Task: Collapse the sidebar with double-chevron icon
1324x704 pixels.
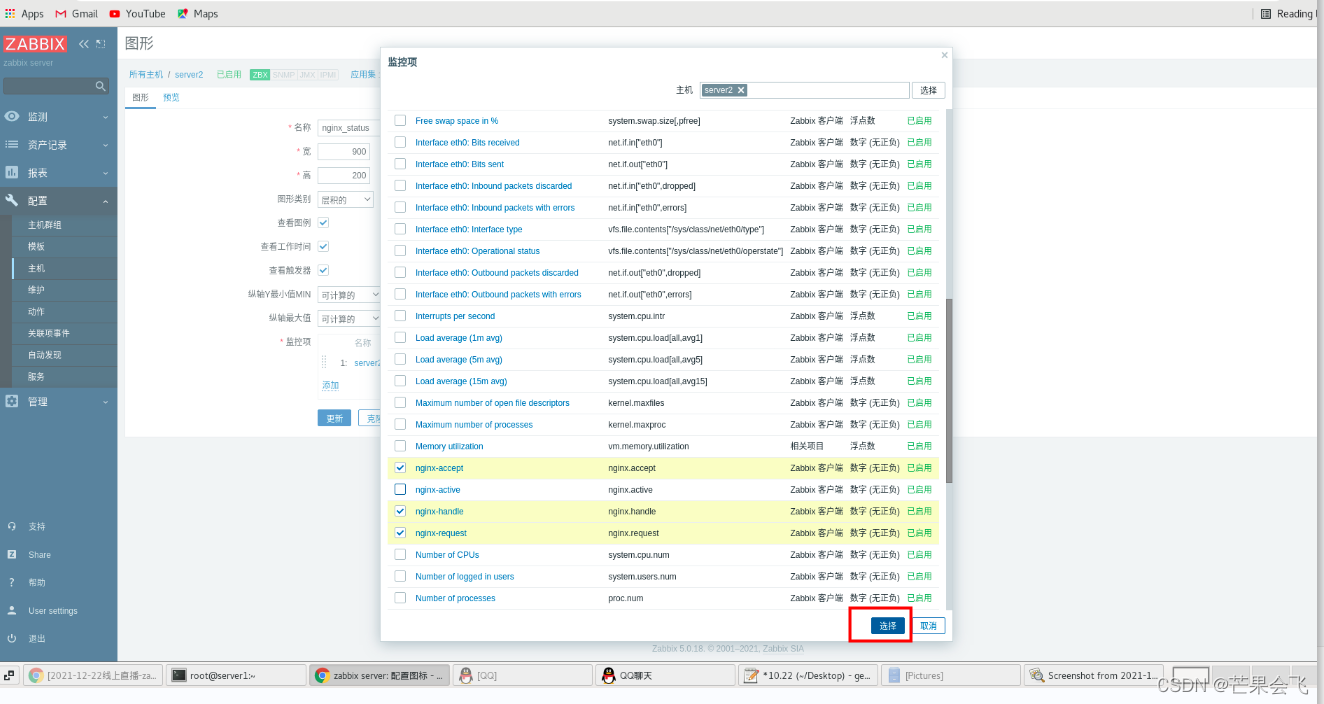Action: (84, 44)
